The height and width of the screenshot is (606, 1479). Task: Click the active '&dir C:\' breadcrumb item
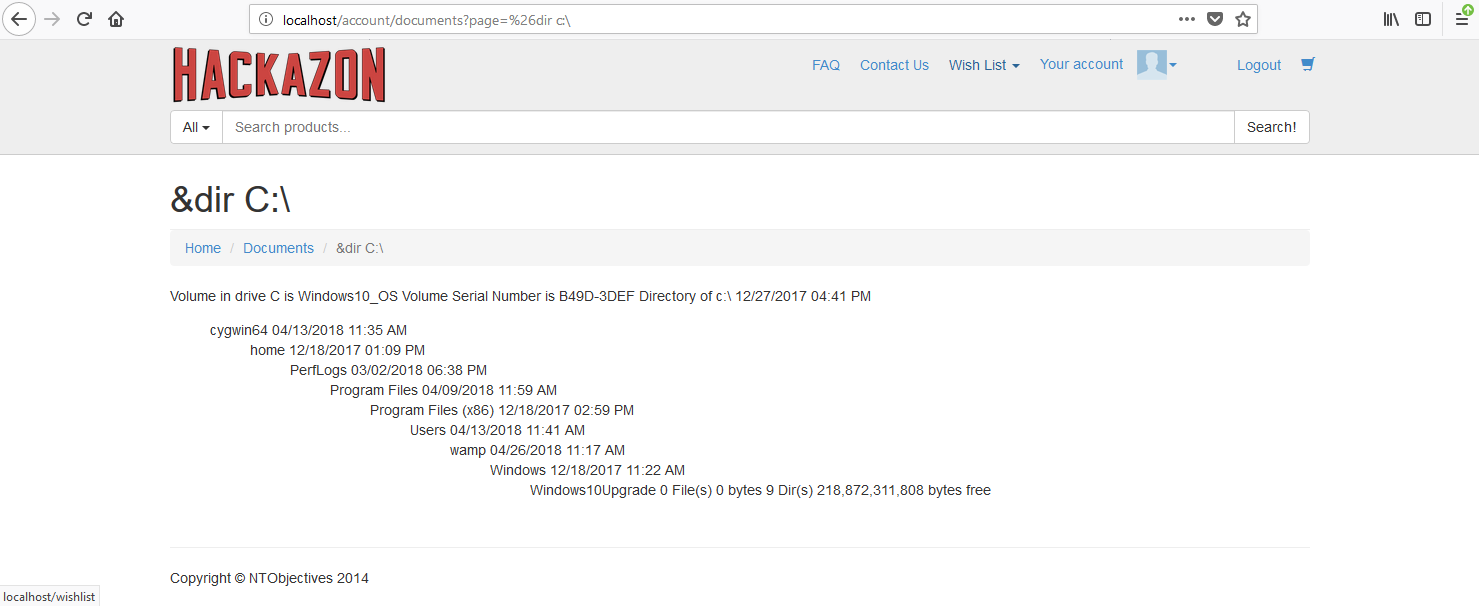coord(359,248)
